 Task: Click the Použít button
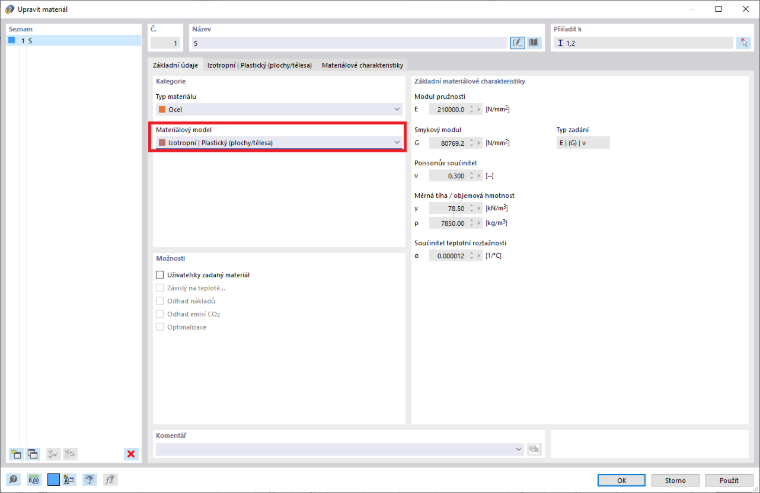click(729, 480)
